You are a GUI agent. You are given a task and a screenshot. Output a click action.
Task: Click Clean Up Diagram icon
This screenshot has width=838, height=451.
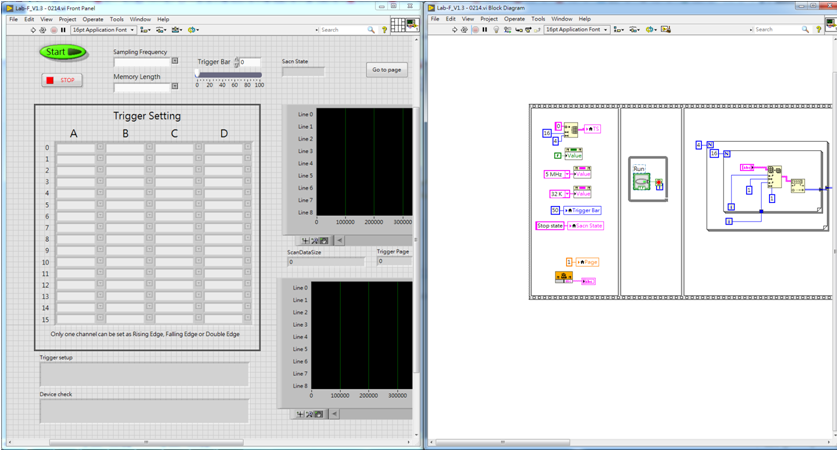[666, 29]
